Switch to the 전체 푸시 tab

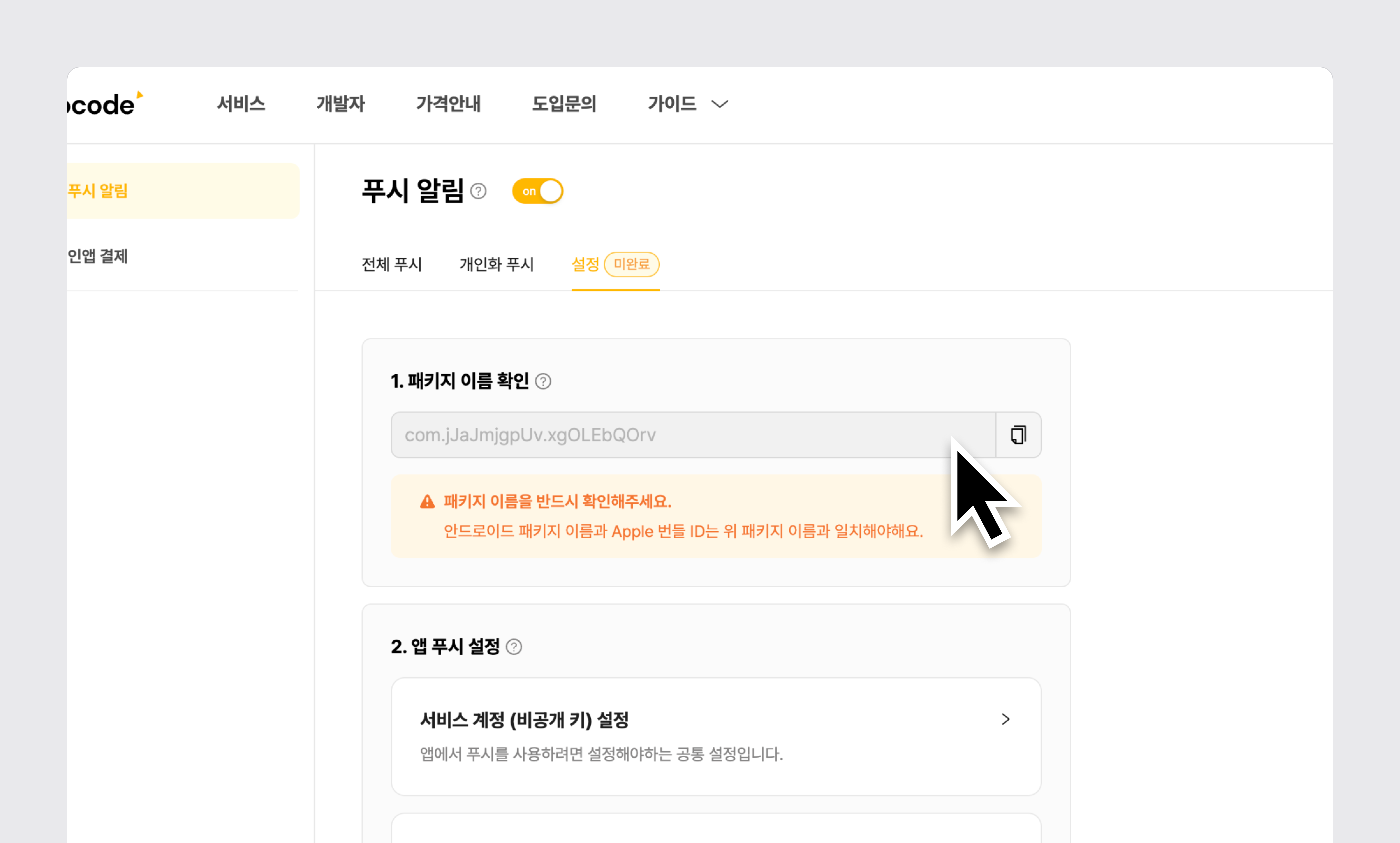click(392, 265)
